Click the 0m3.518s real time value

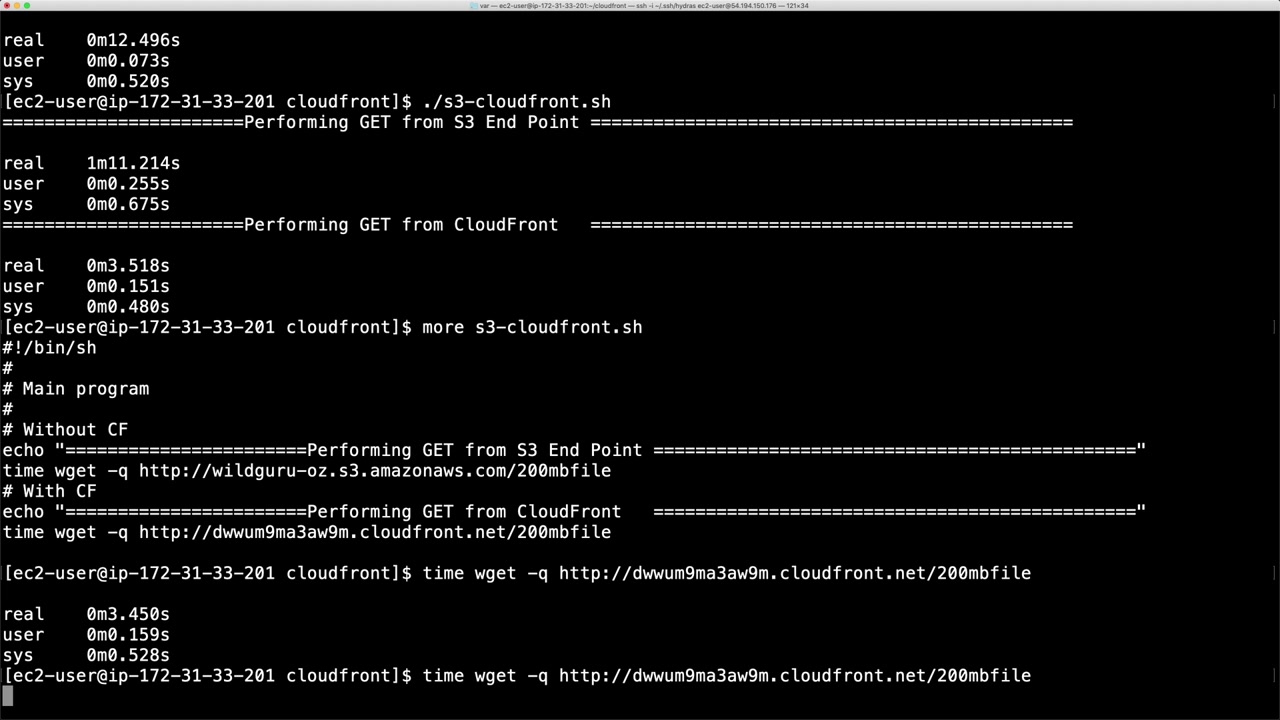tap(128, 266)
